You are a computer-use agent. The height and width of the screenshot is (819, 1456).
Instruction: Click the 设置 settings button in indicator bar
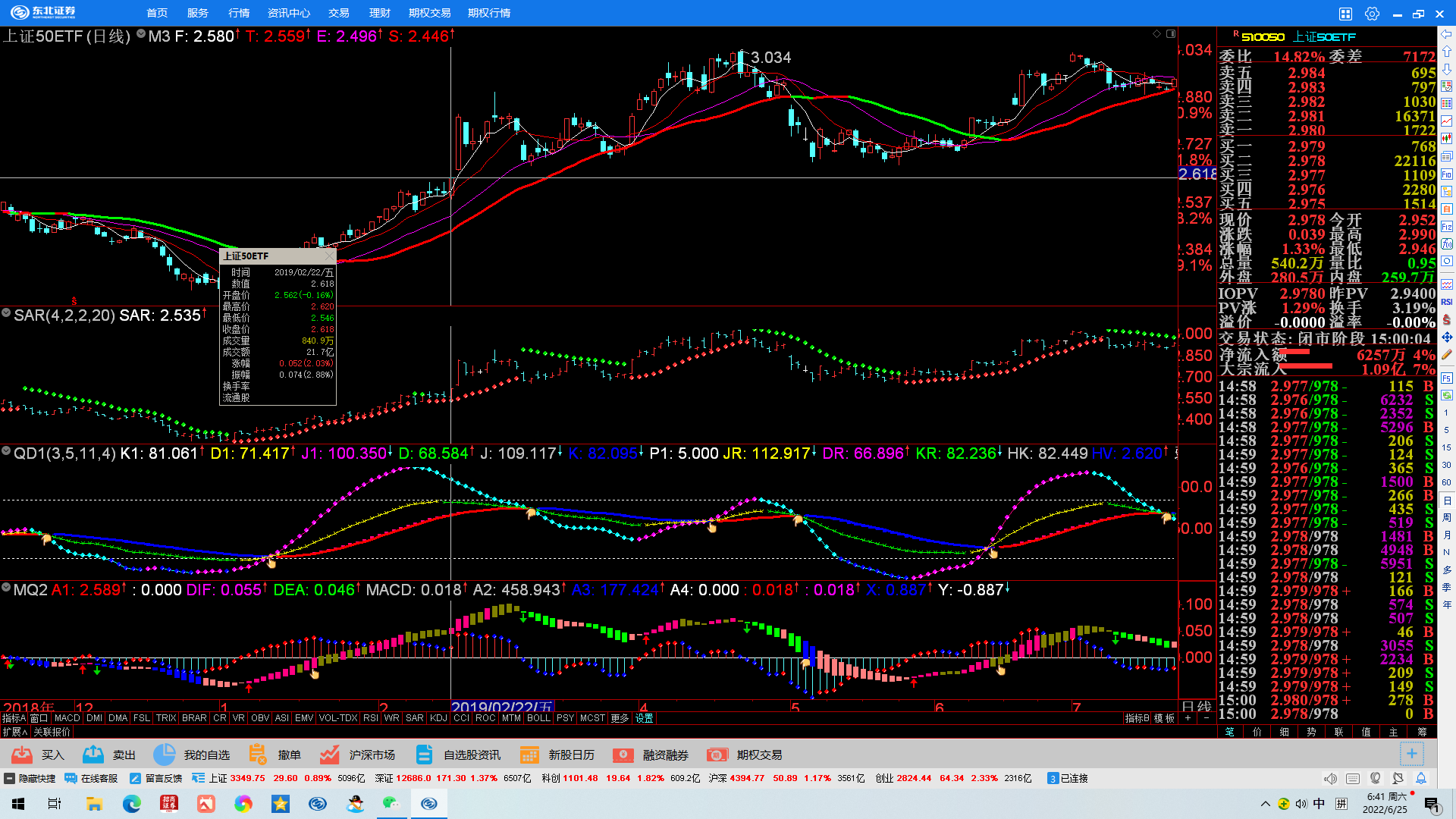coord(645,718)
